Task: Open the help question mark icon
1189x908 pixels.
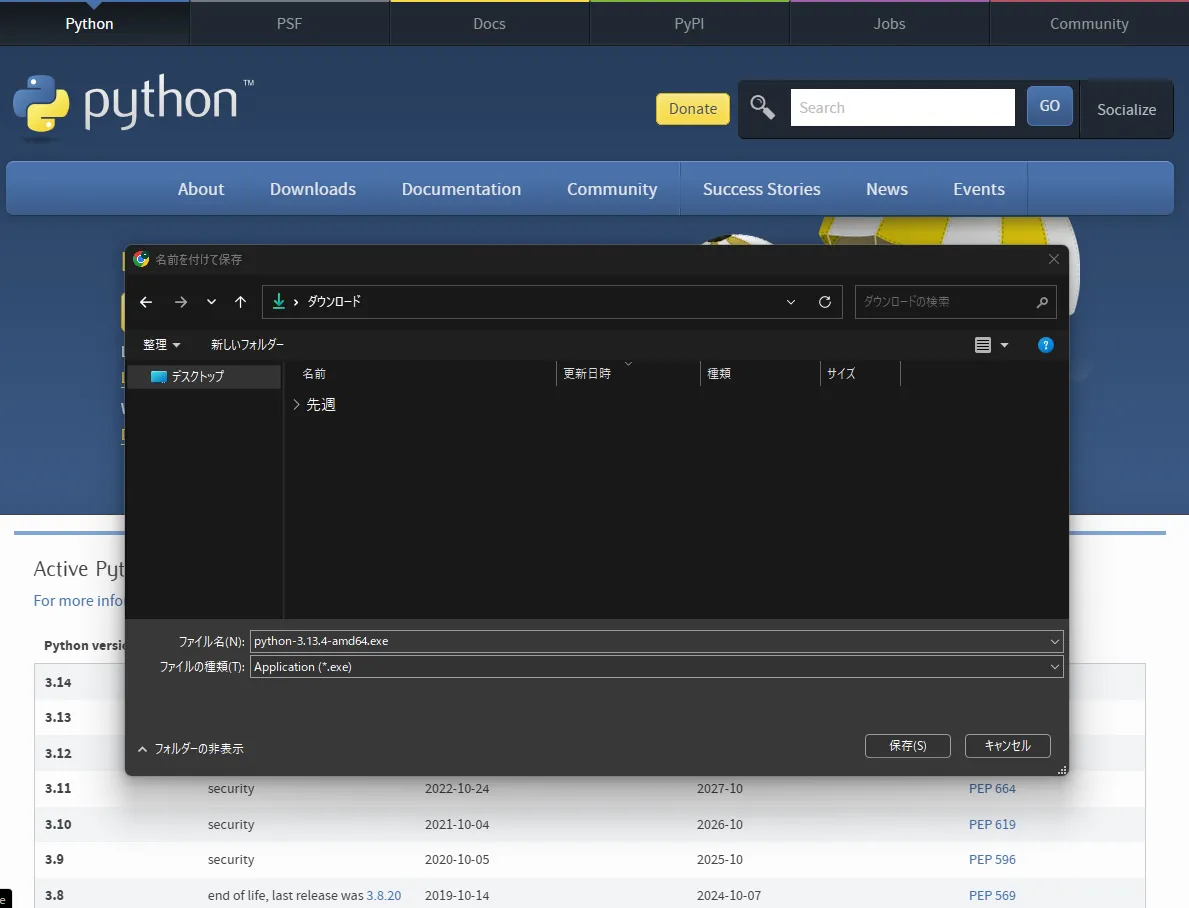Action: click(x=1045, y=345)
